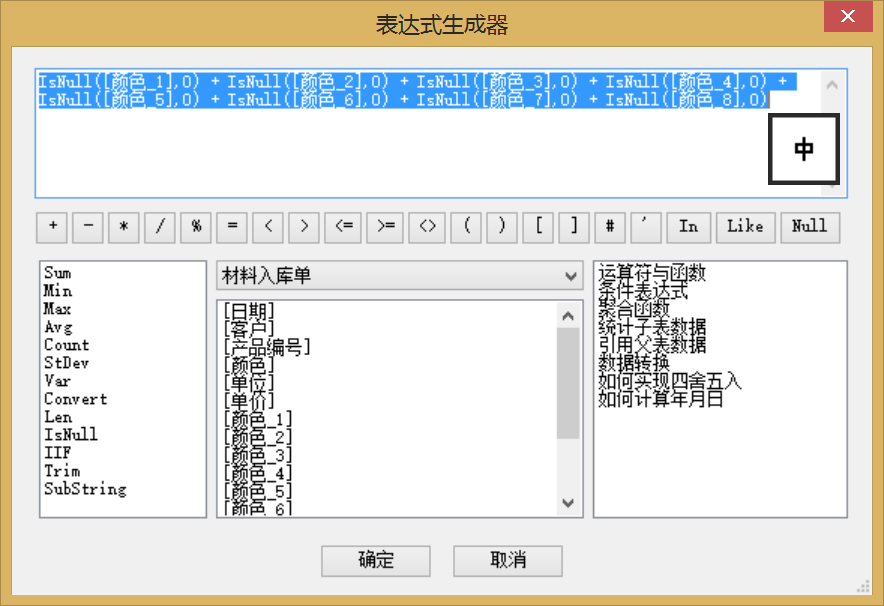Click the 取消 cancel button
The height and width of the screenshot is (606, 884).
(508, 561)
